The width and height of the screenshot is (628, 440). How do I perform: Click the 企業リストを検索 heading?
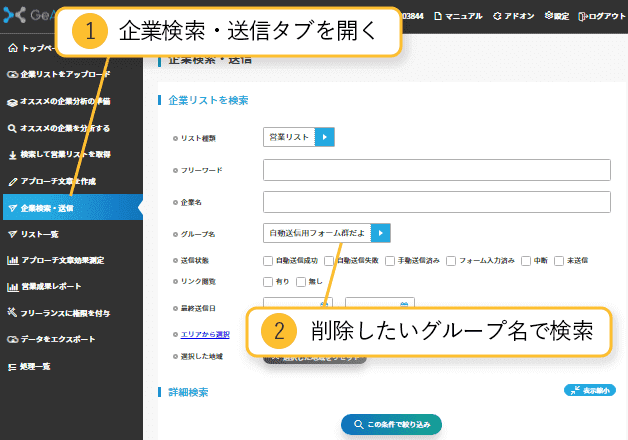(208, 100)
